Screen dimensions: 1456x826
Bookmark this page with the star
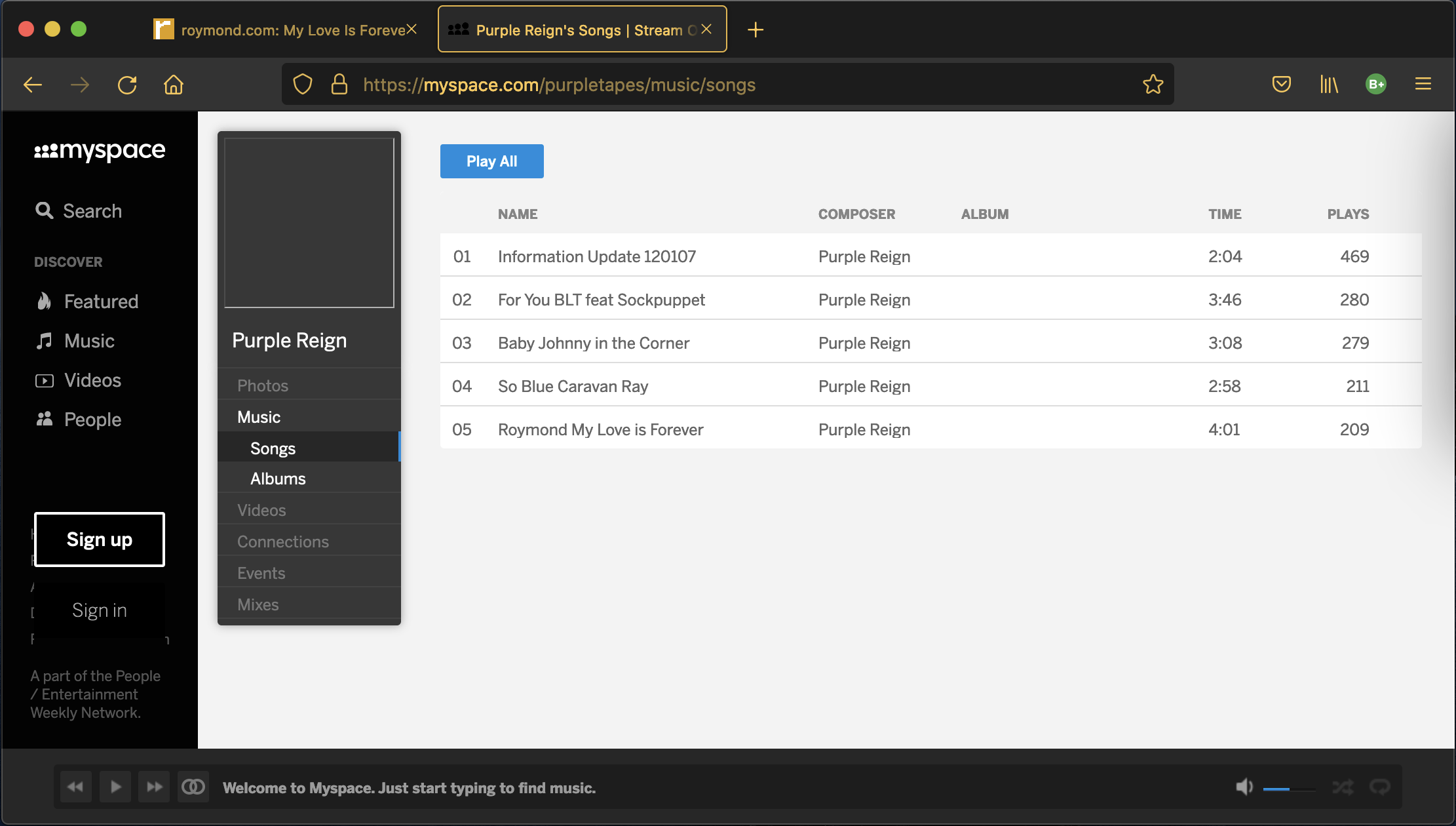1153,85
